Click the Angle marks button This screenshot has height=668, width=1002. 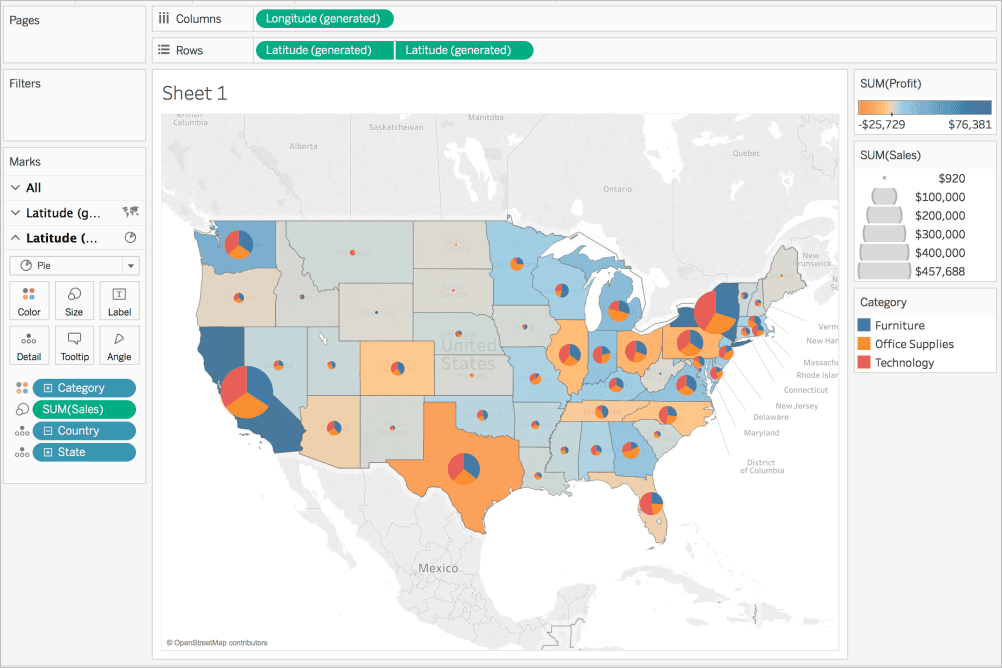pos(119,345)
